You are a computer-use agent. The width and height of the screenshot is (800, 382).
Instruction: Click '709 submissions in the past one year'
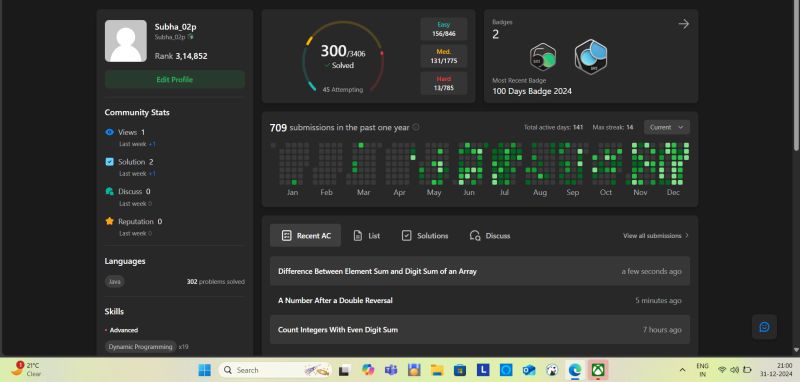339,128
